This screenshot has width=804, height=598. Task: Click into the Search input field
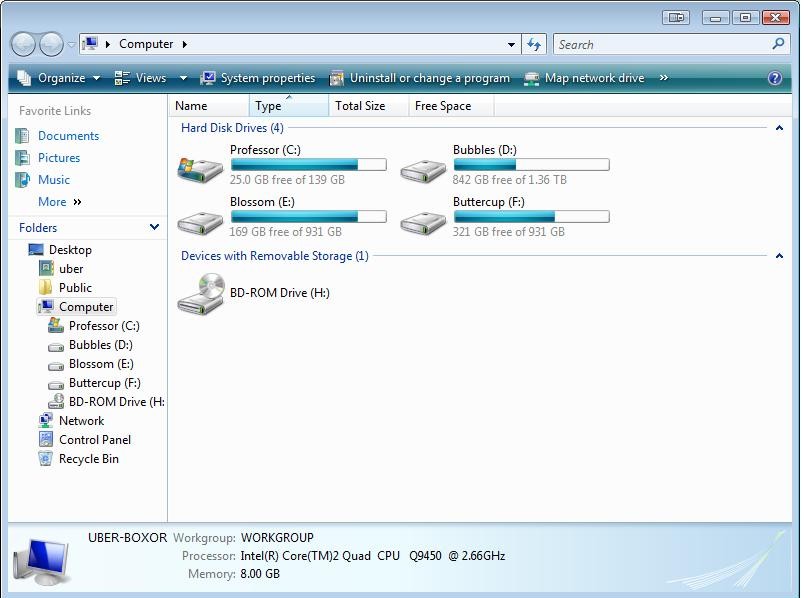pyautogui.click(x=660, y=44)
